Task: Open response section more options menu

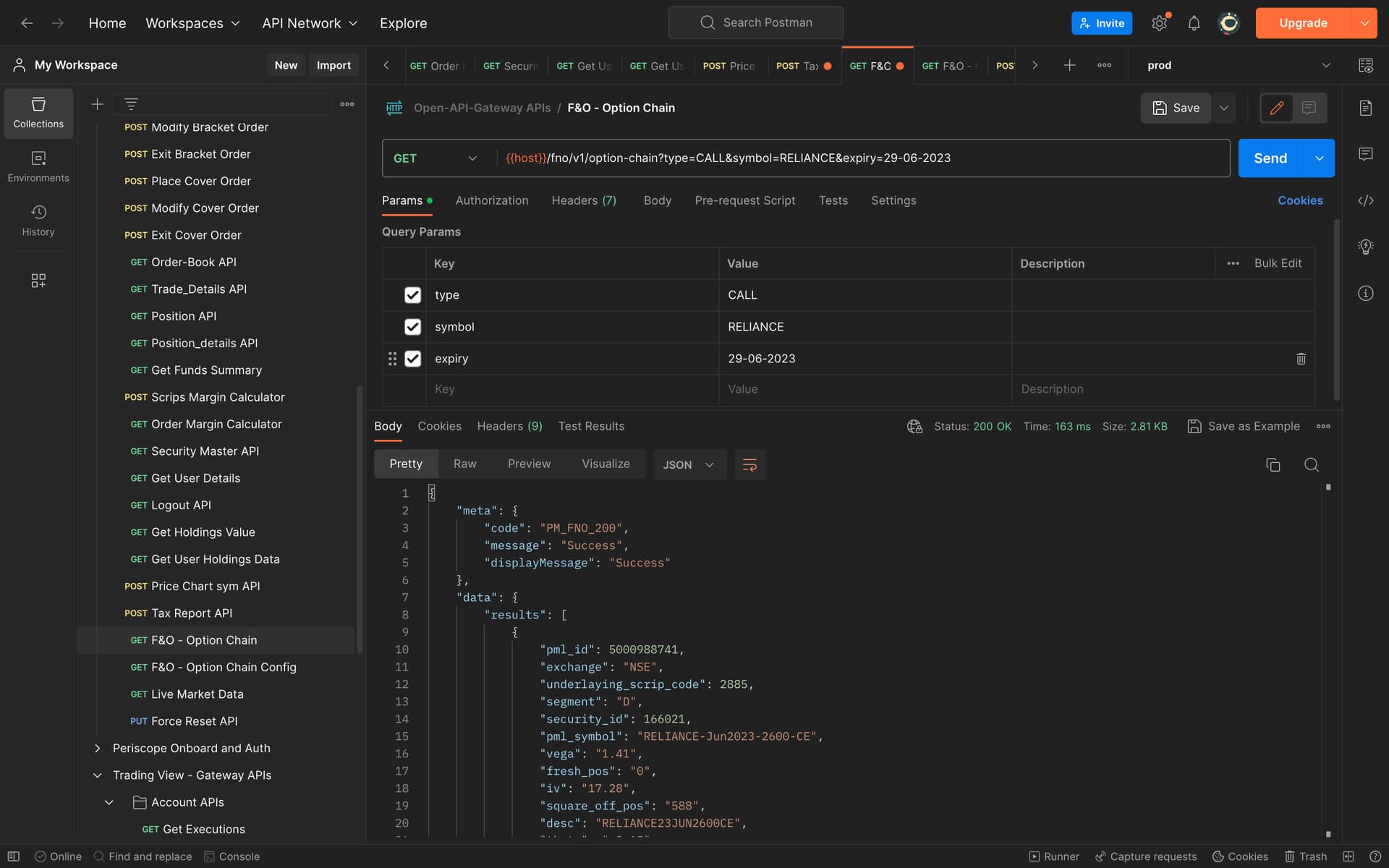Action: coord(1323,426)
